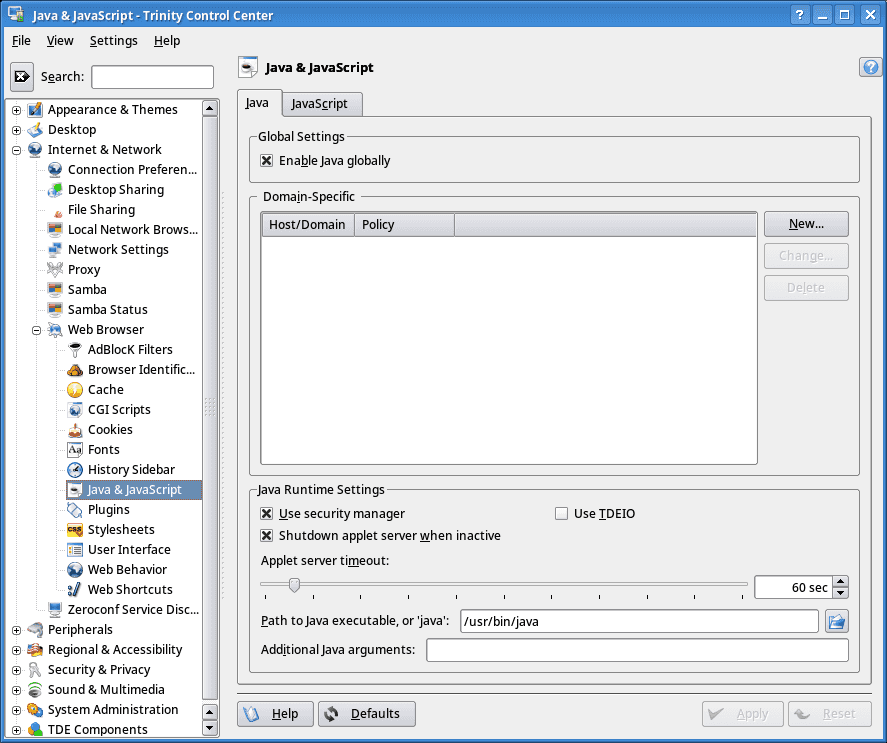This screenshot has width=887, height=743.
Task: Open the View menu
Action: coord(60,41)
